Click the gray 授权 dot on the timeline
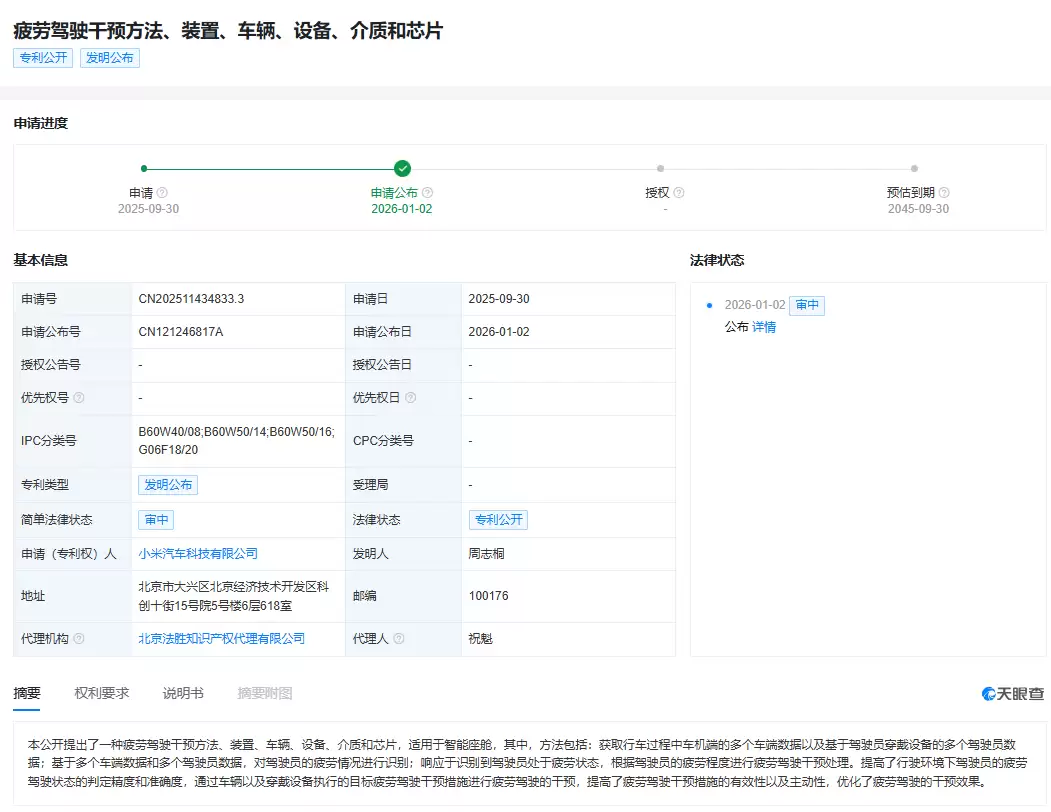The height and width of the screenshot is (812, 1051). (660, 168)
